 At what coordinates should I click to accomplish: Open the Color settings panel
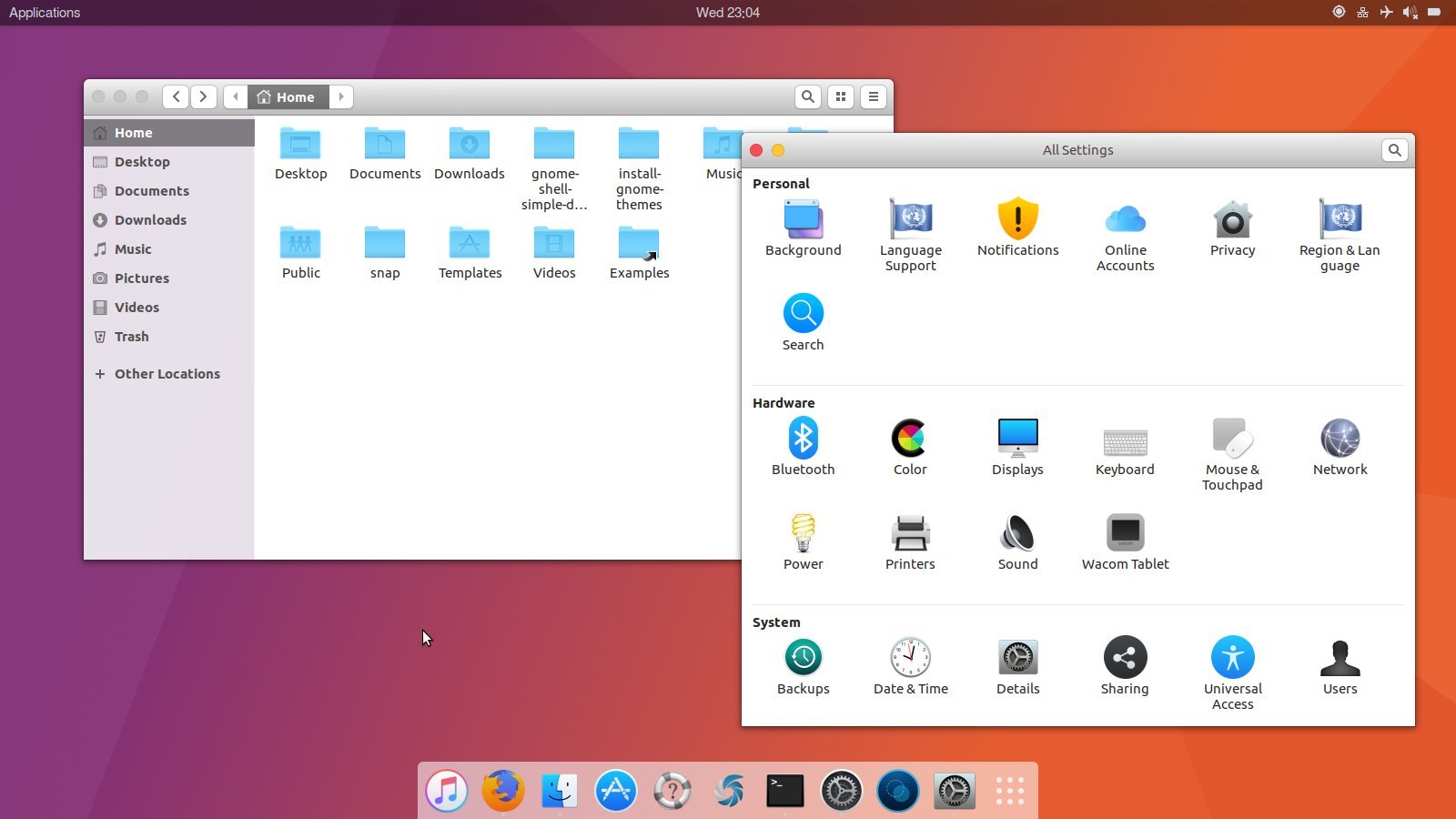pos(910,440)
